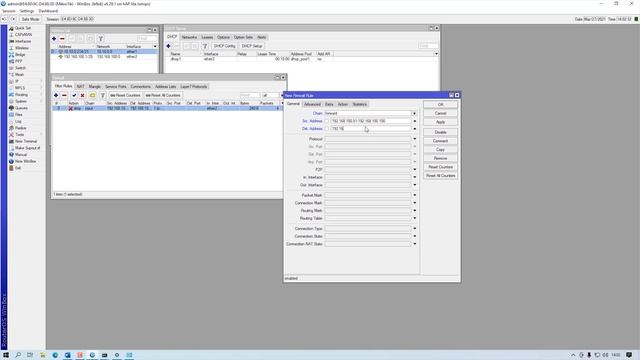
Task: Expand the Routing sidebar menu
Action: pos(20,95)
